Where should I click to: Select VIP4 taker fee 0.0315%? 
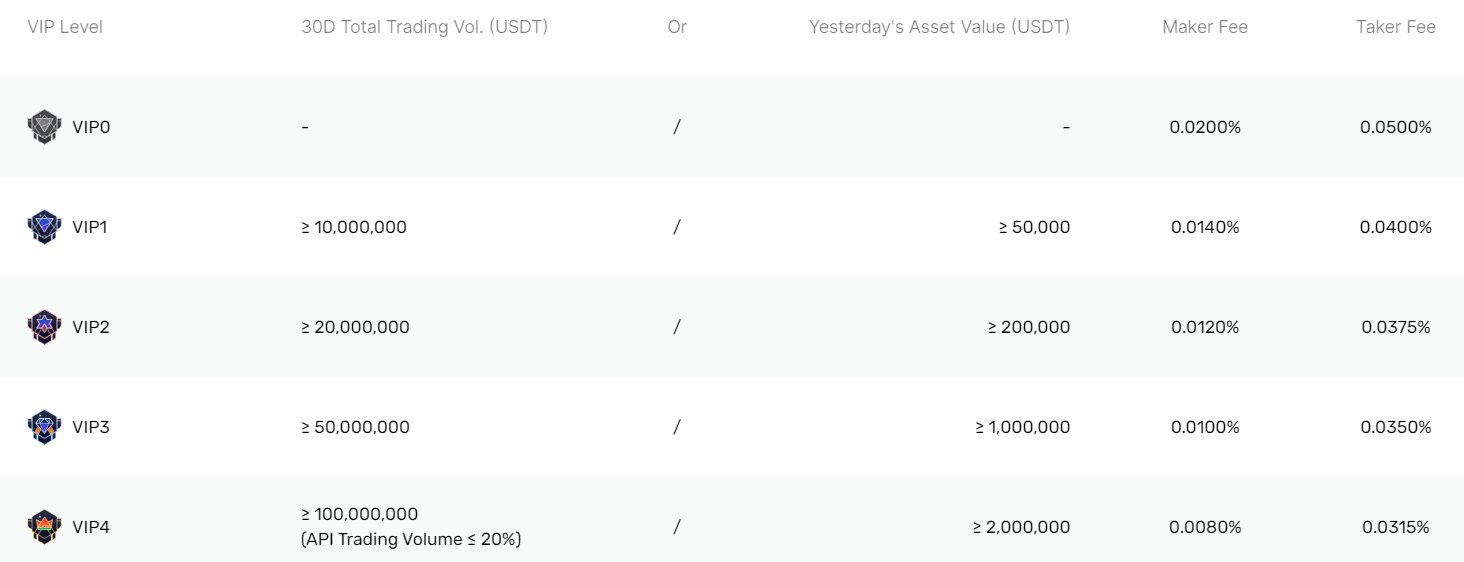point(1396,527)
